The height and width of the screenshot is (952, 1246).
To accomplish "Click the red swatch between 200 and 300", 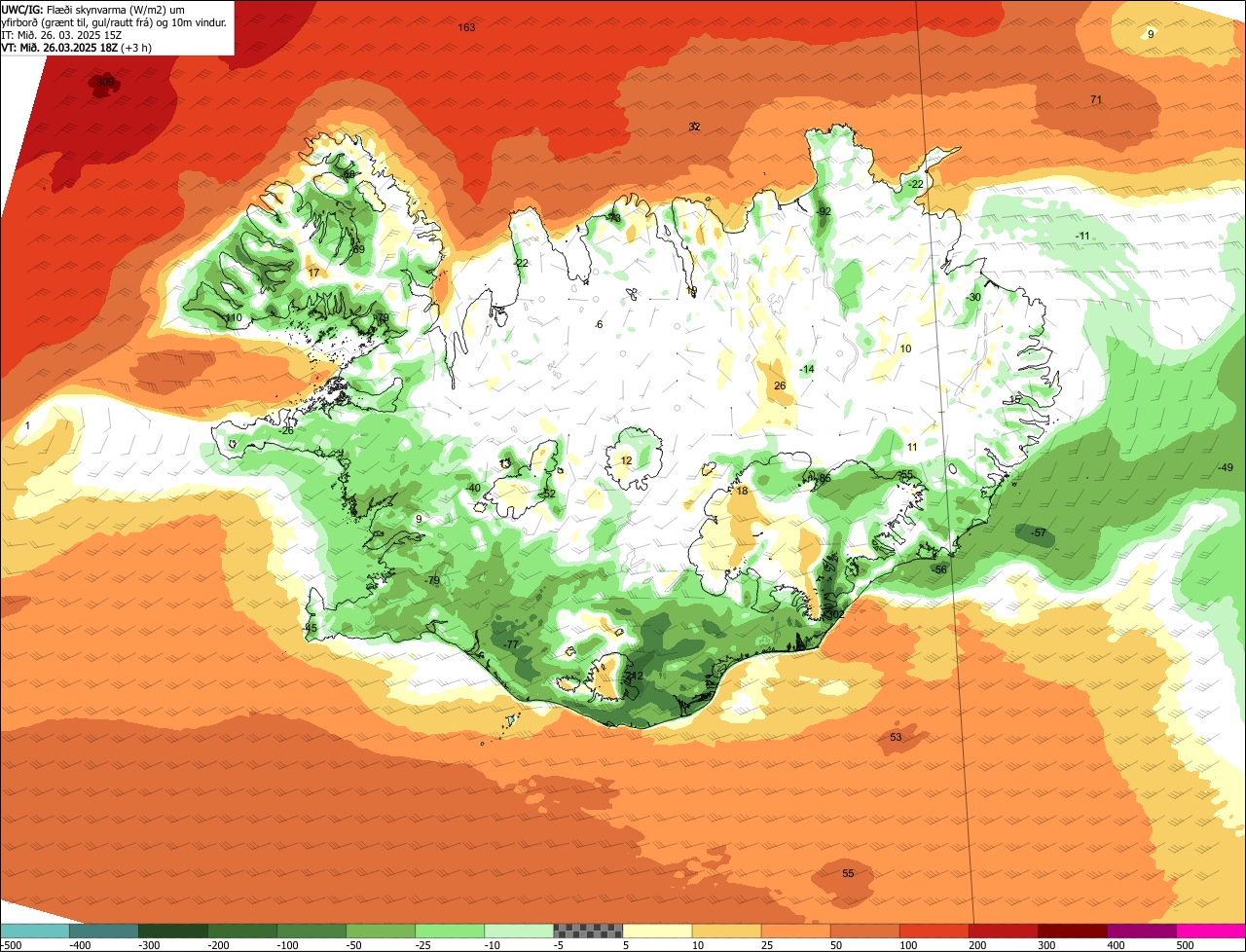I will (x=1003, y=931).
